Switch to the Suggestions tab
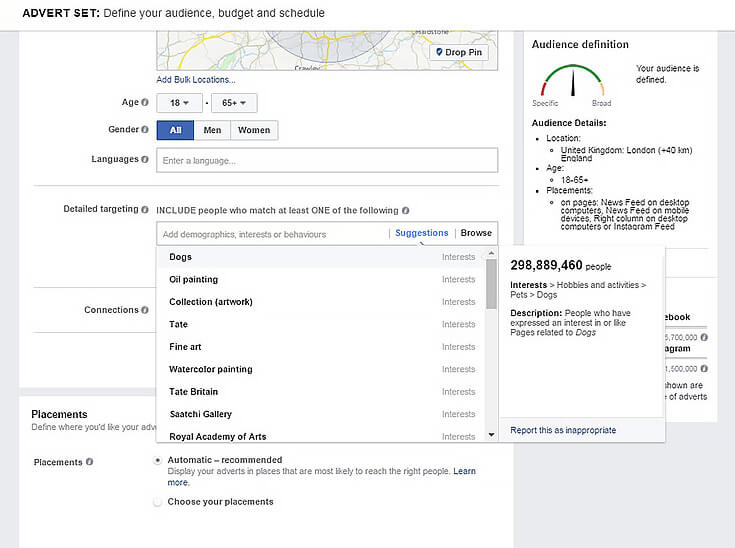The height and width of the screenshot is (548, 735). 421,233
